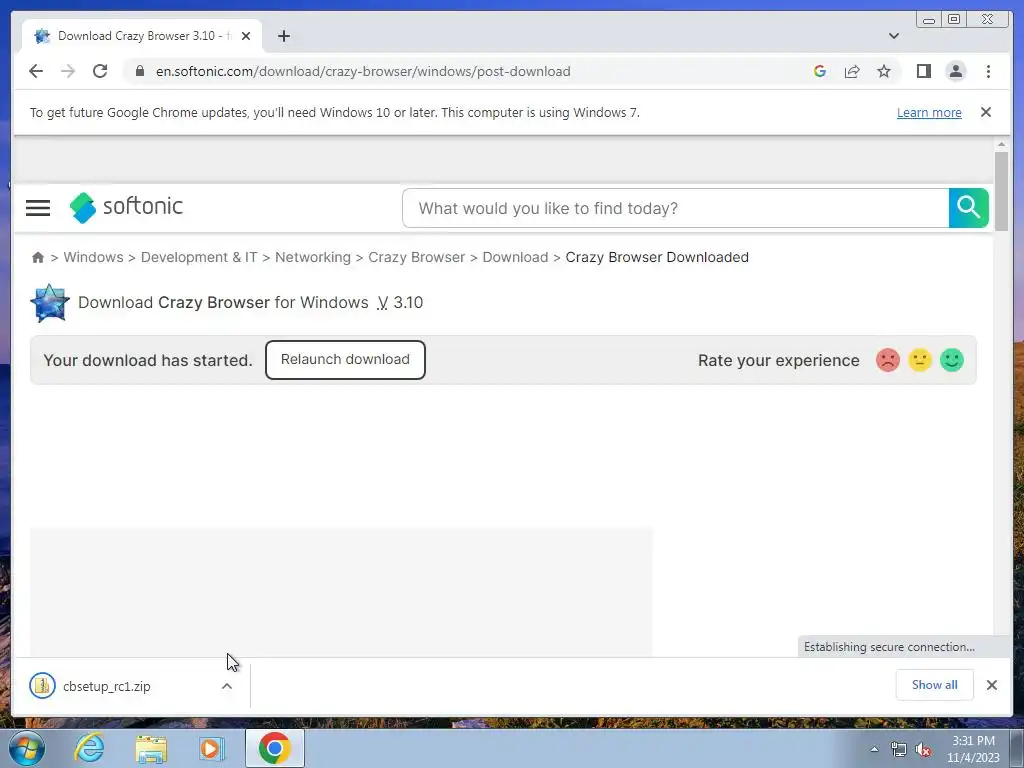The image size is (1024, 768).
Task: Open the Softonic hamburger menu
Action: (38, 208)
